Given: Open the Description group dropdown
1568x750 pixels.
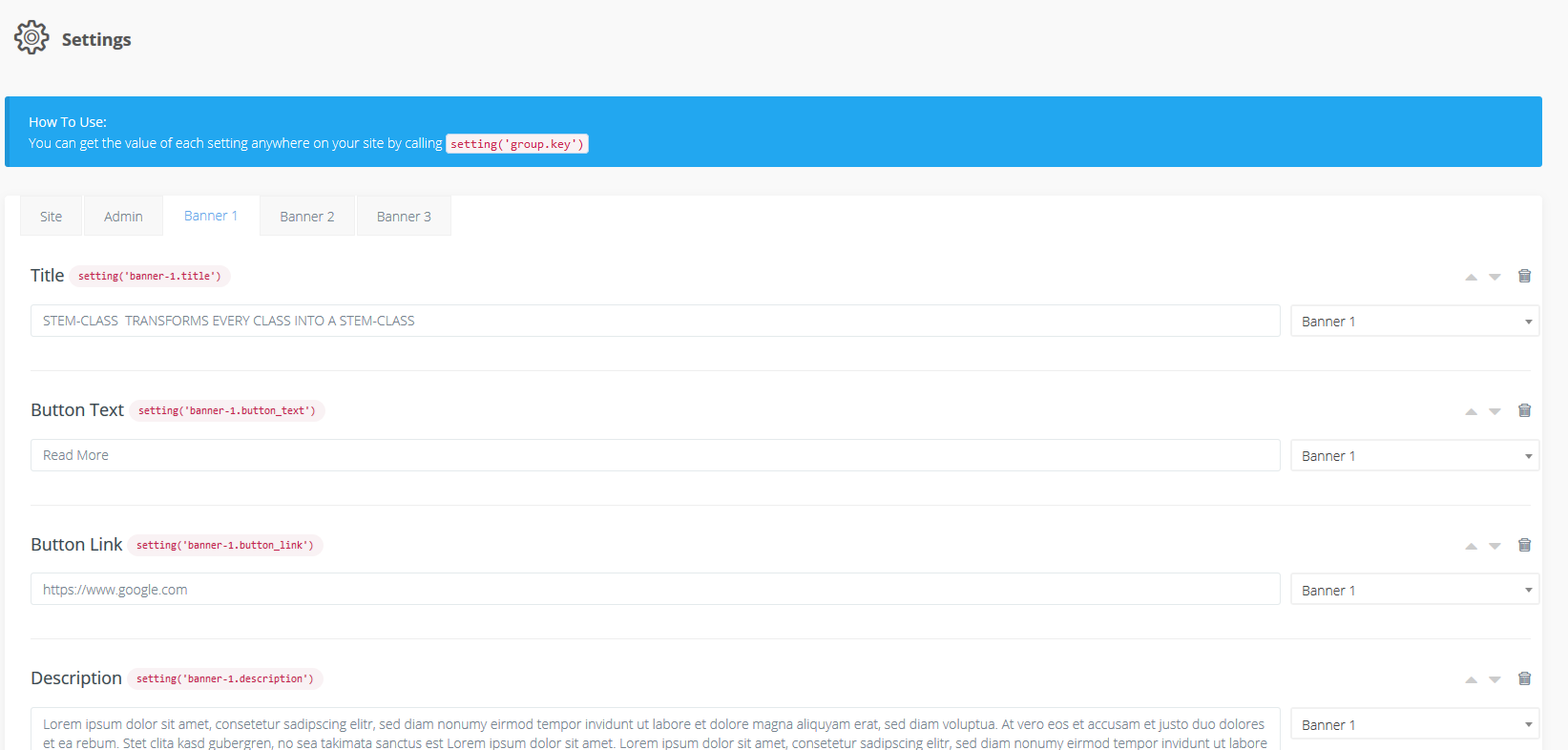Looking at the screenshot, I should tap(1414, 725).
